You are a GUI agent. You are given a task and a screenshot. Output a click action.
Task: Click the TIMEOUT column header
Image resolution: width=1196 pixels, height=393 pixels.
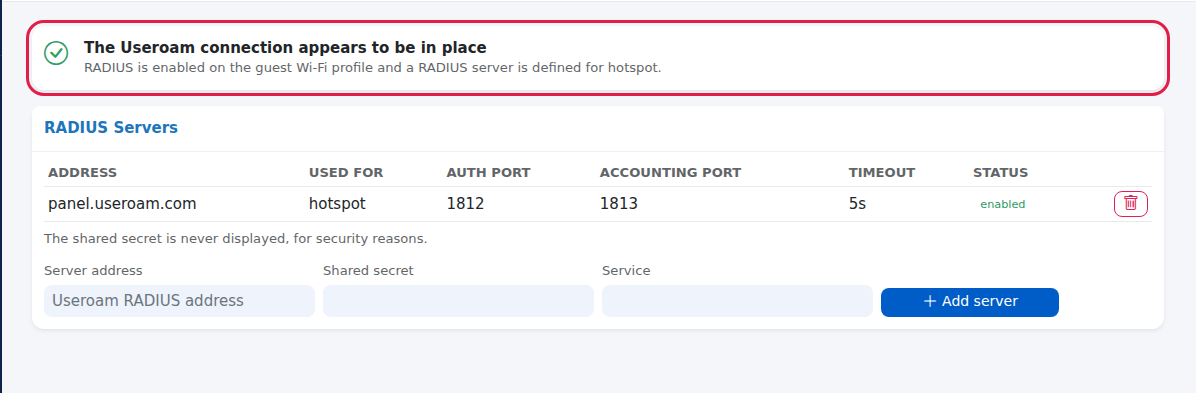point(882,172)
